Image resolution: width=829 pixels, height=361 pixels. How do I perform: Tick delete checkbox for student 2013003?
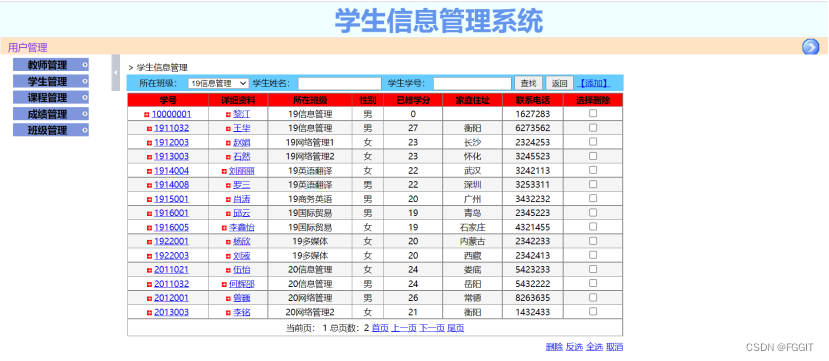tap(593, 311)
